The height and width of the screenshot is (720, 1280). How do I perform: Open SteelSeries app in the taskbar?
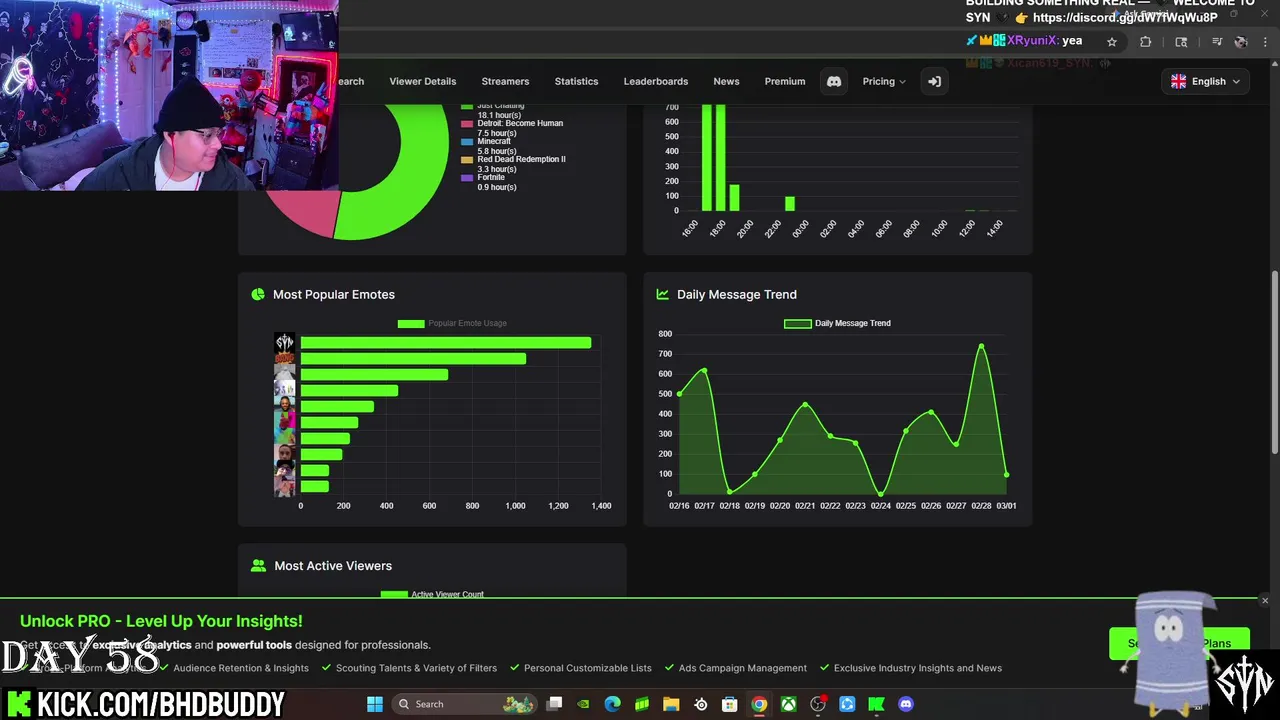pos(701,704)
